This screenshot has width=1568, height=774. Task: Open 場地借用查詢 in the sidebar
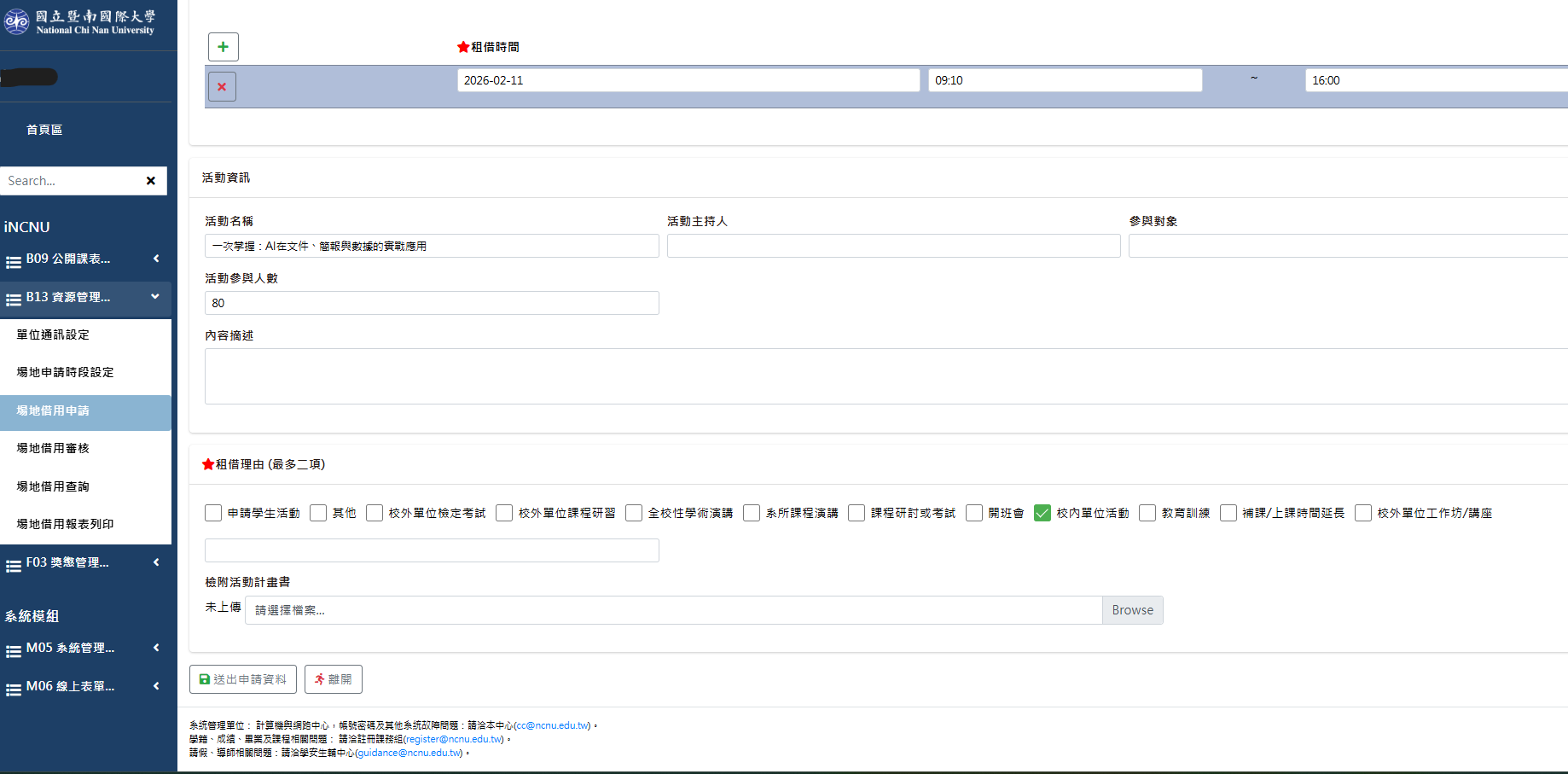(53, 486)
